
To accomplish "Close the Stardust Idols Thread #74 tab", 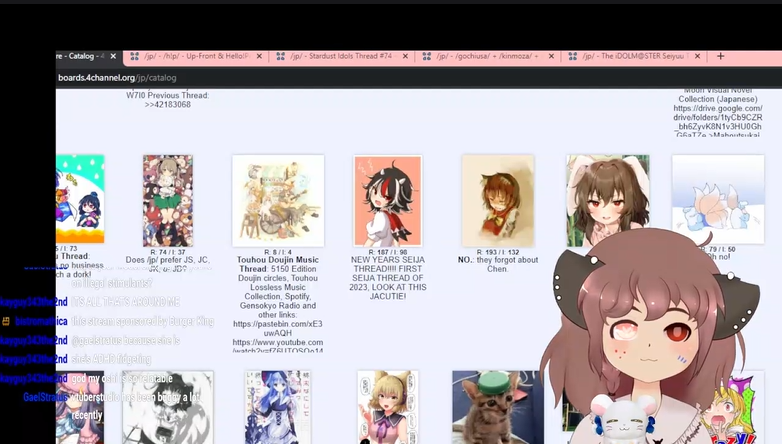I will [x=405, y=57].
